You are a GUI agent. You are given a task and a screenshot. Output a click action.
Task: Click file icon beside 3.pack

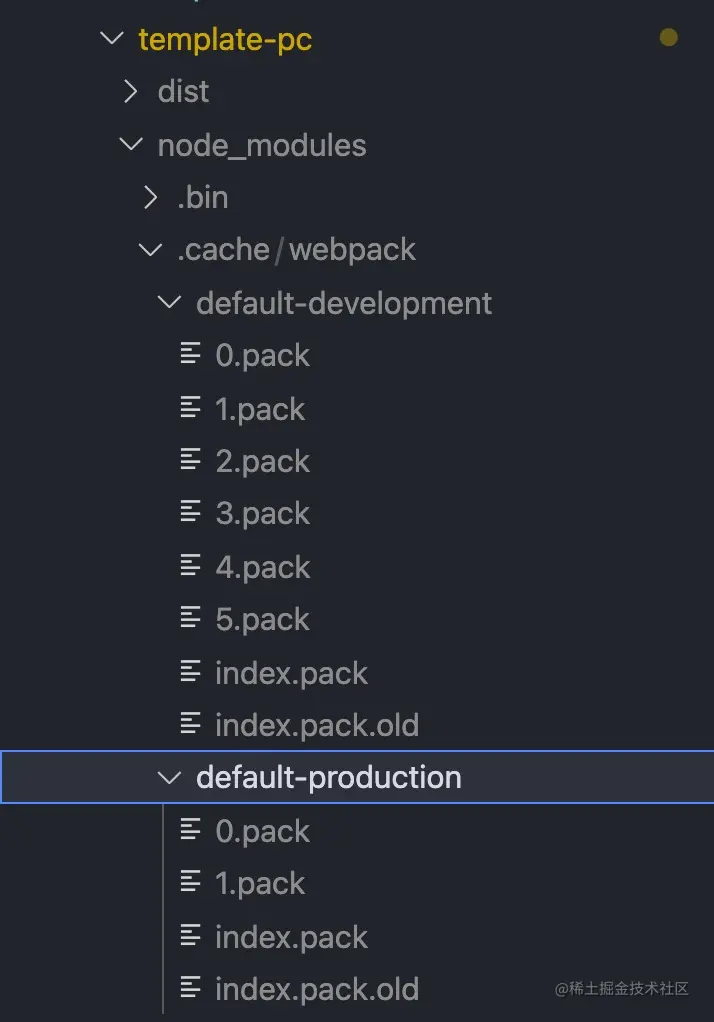(190, 512)
